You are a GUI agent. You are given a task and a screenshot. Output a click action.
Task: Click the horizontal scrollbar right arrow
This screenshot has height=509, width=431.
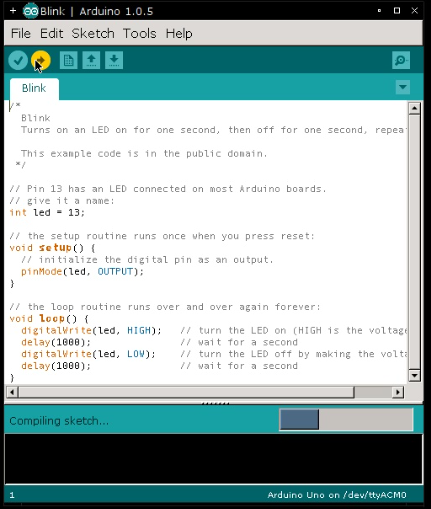click(398, 392)
